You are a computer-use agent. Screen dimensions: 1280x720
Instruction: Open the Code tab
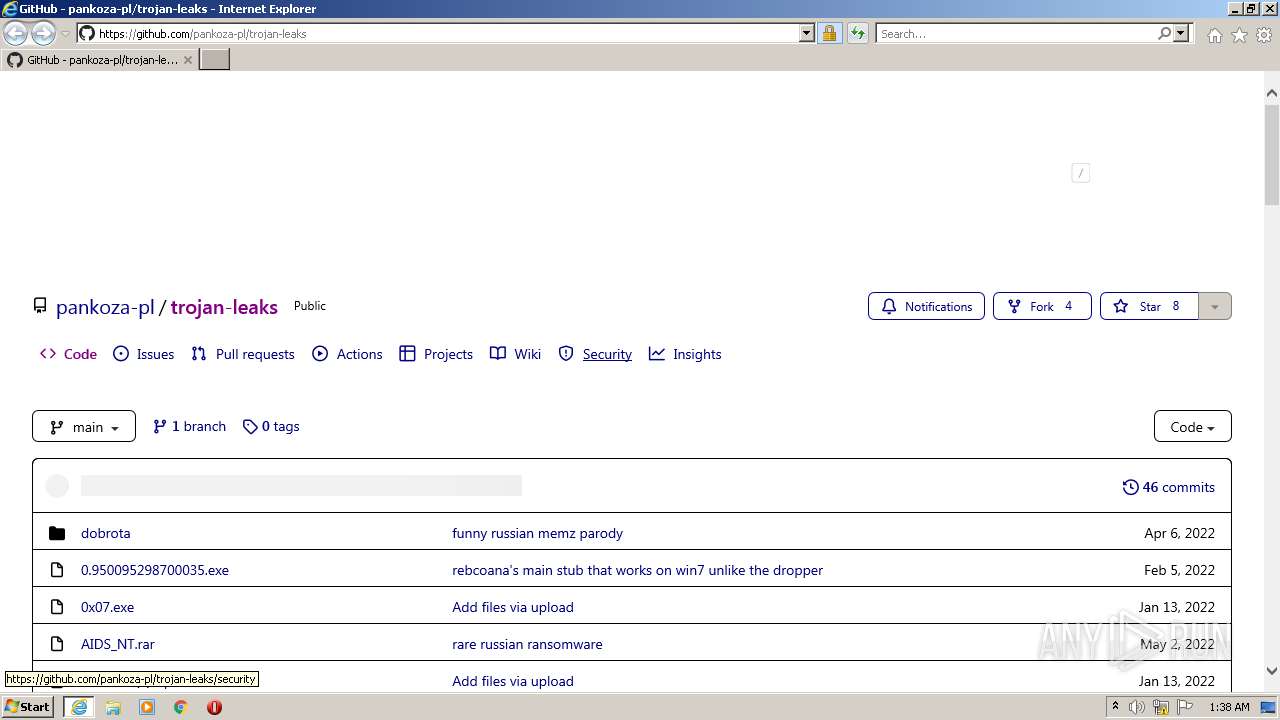point(68,354)
